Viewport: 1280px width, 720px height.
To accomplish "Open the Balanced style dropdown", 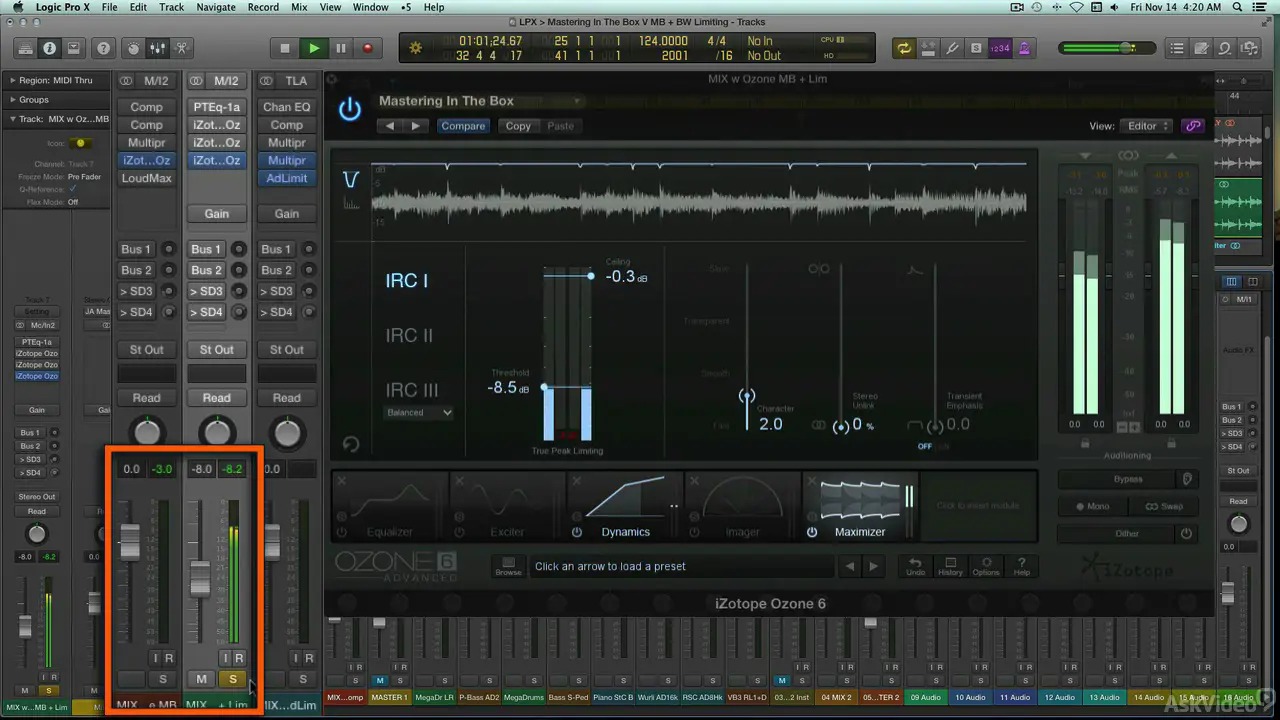I will pyautogui.click(x=419, y=412).
